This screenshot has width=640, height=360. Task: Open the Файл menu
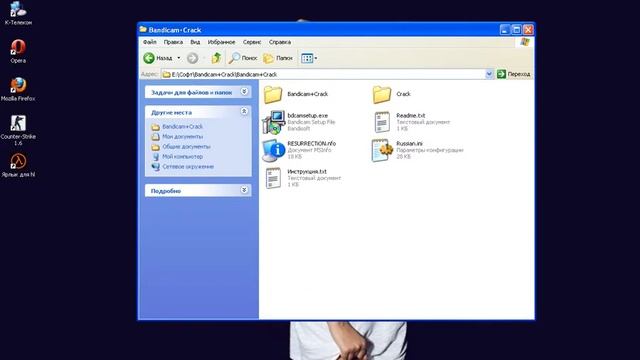coord(150,42)
